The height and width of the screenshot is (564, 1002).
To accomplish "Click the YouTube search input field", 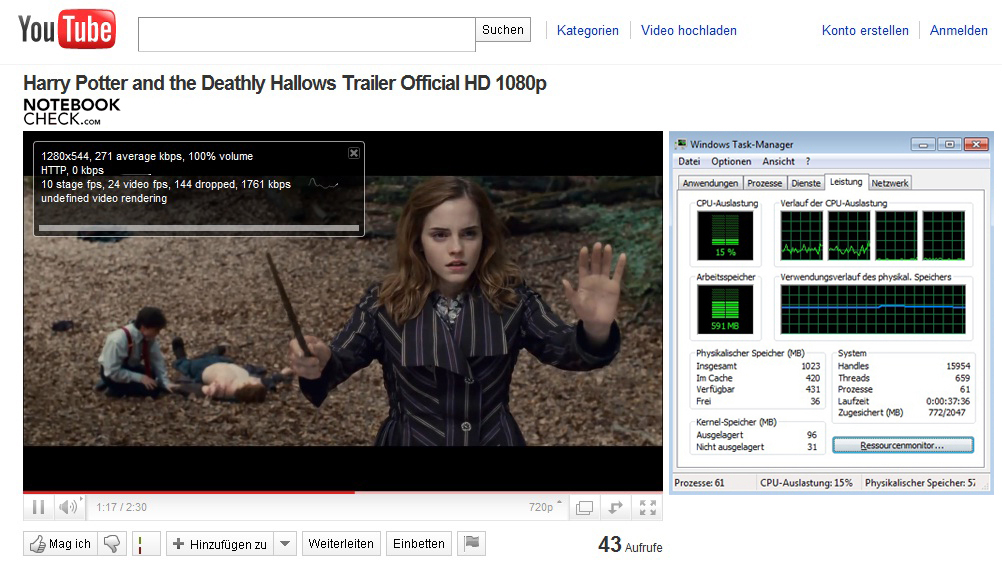I will (x=306, y=34).
